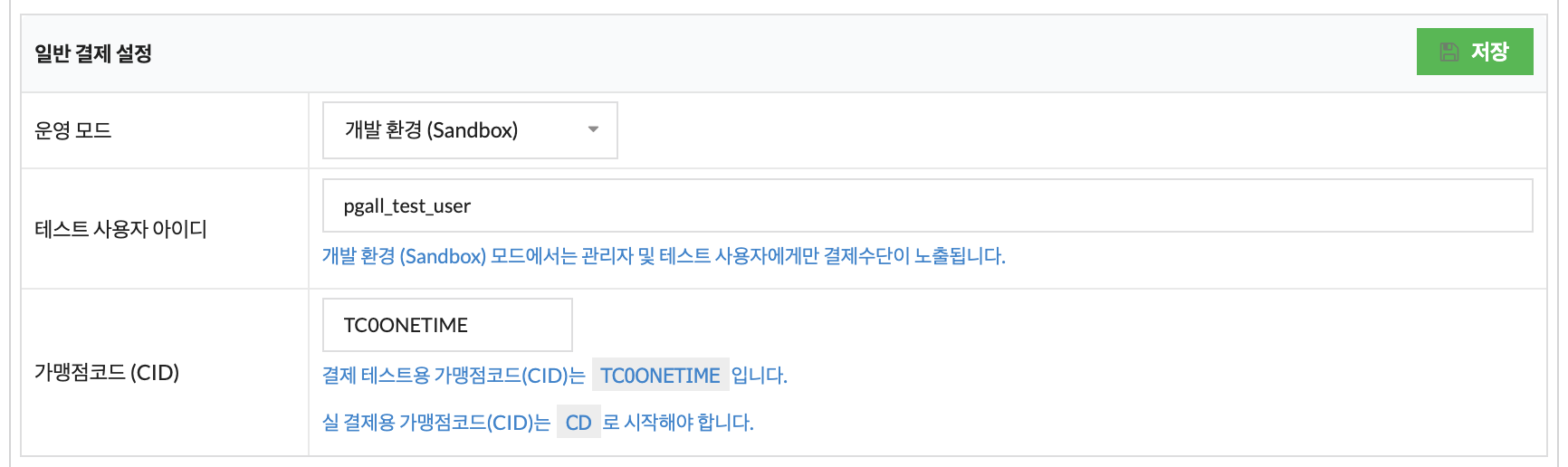Click the 가맹점코드 (CID) label
The height and width of the screenshot is (467, 1568).
pos(107,372)
